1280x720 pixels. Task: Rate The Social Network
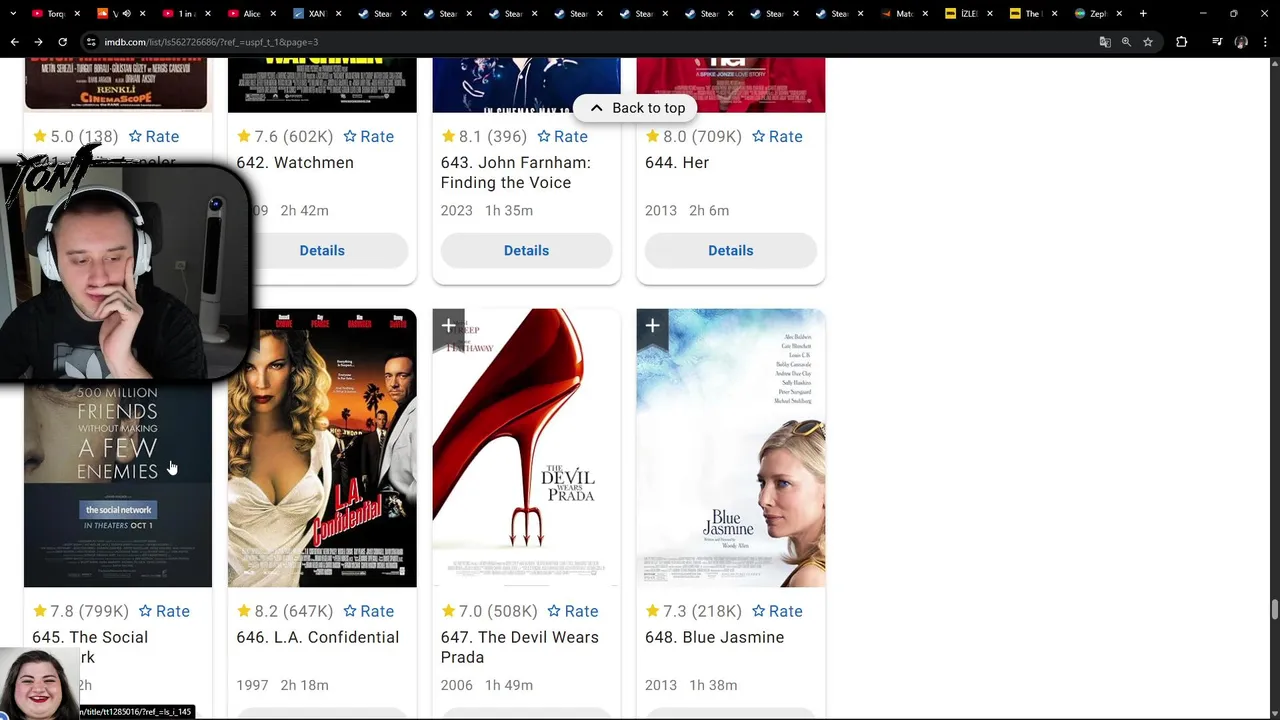click(x=163, y=611)
